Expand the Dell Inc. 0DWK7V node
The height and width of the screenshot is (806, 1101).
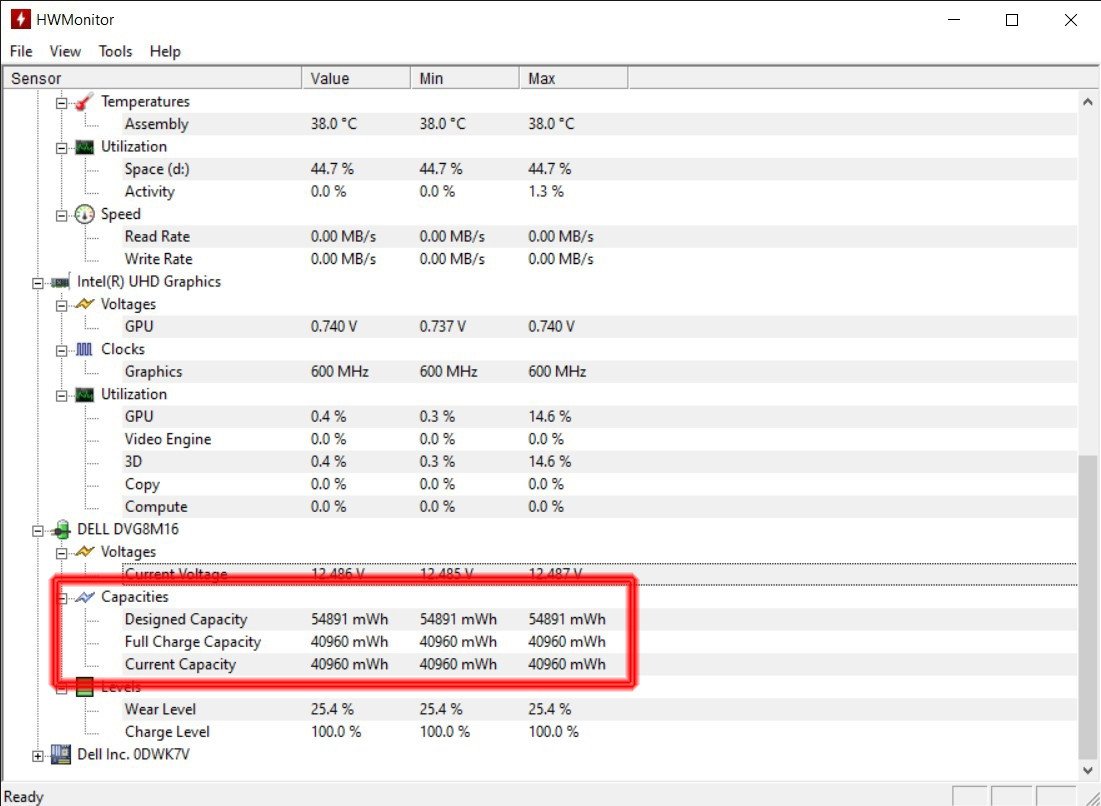(x=37, y=754)
